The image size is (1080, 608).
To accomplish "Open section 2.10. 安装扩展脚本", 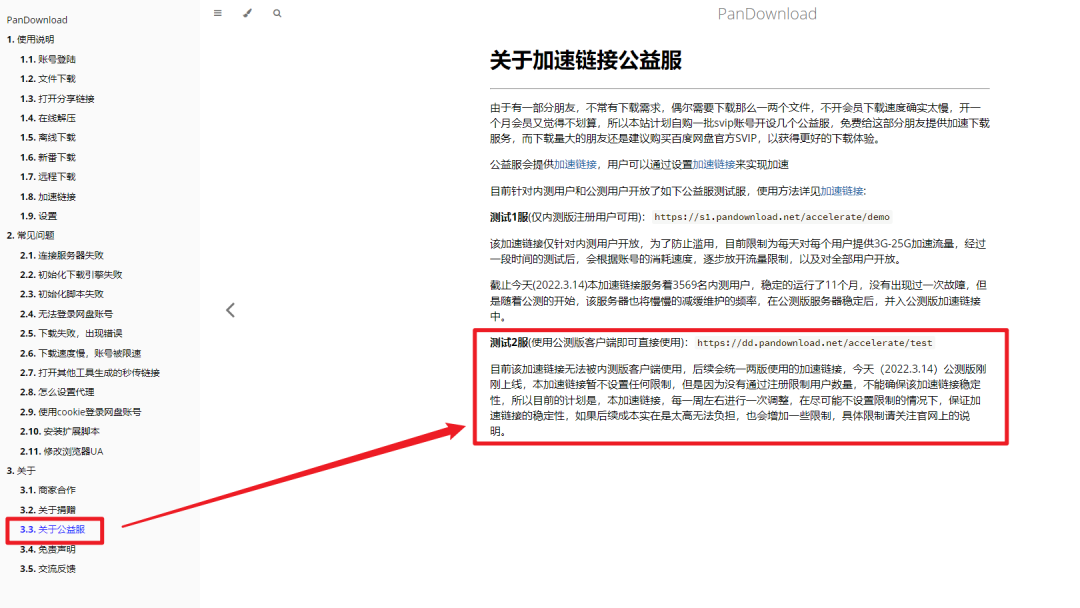I will click(x=60, y=431).
